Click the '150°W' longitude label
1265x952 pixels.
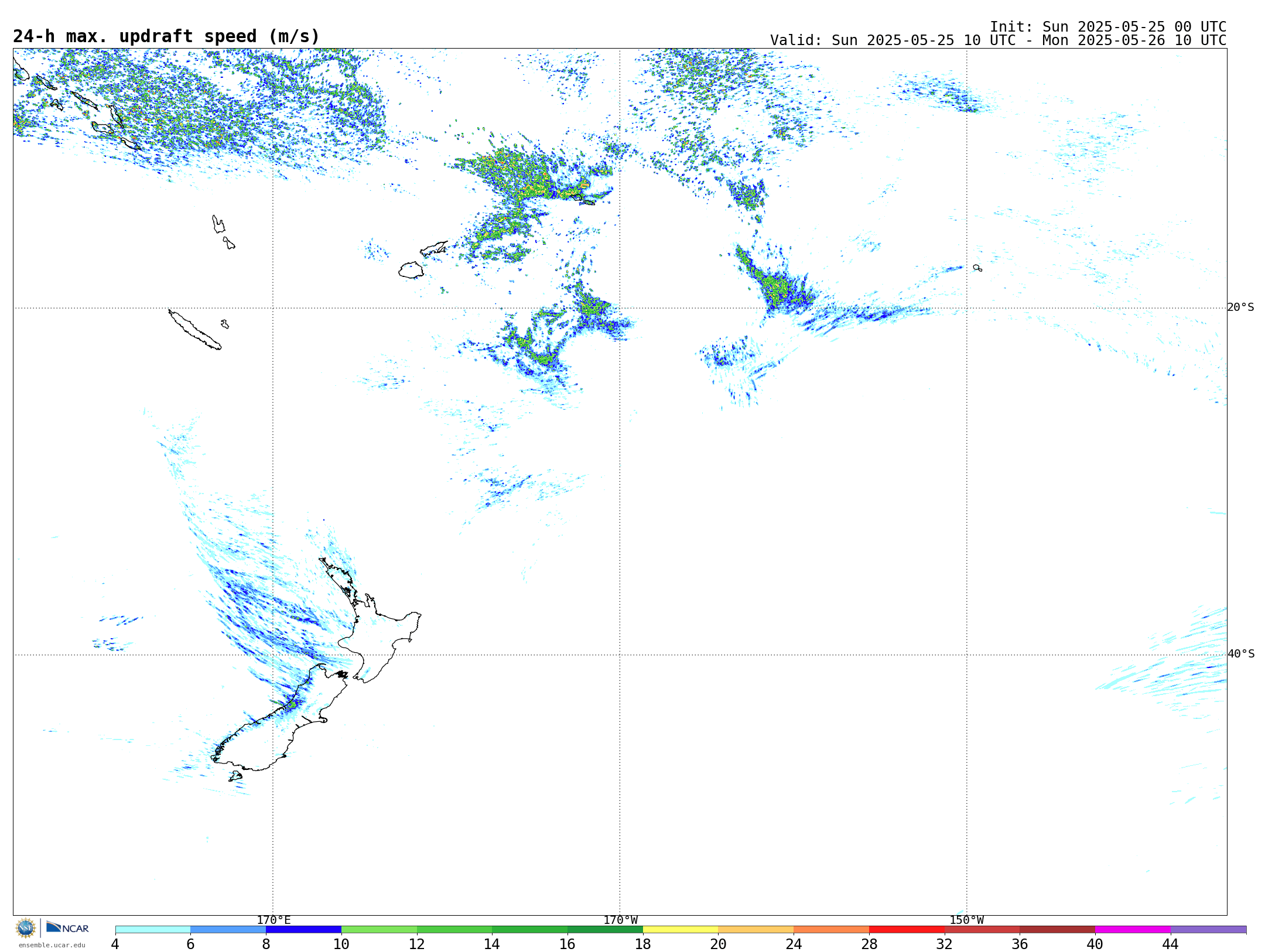coord(967,920)
